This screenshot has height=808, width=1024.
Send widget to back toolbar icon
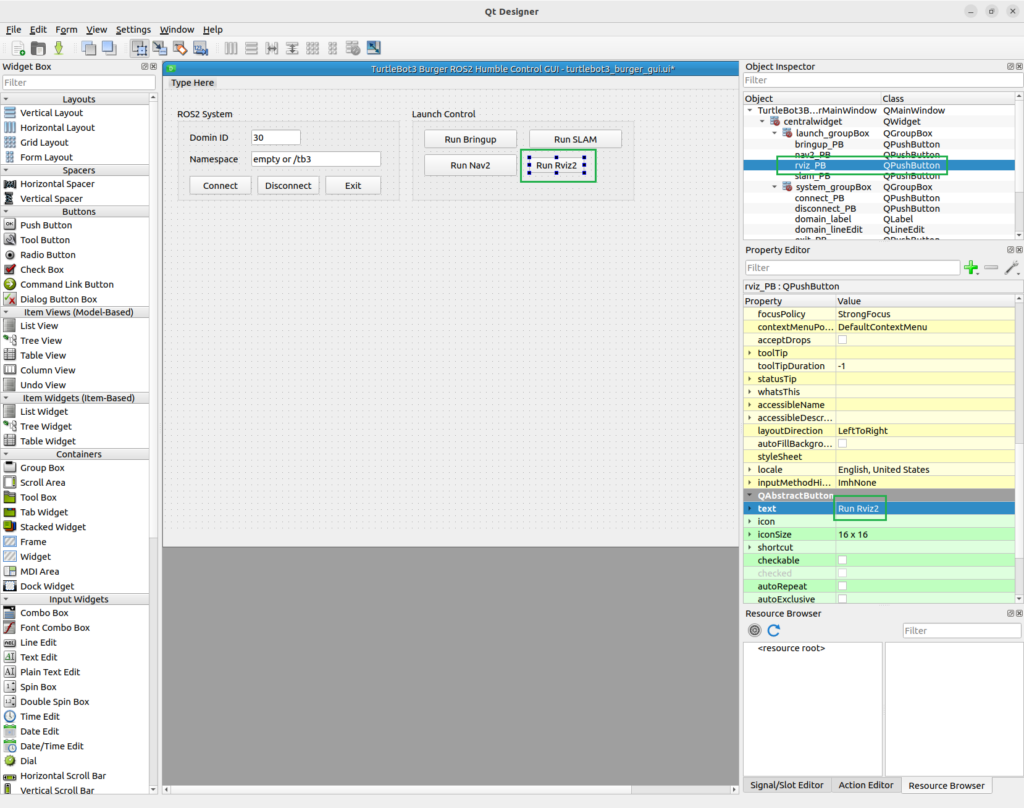[89, 48]
